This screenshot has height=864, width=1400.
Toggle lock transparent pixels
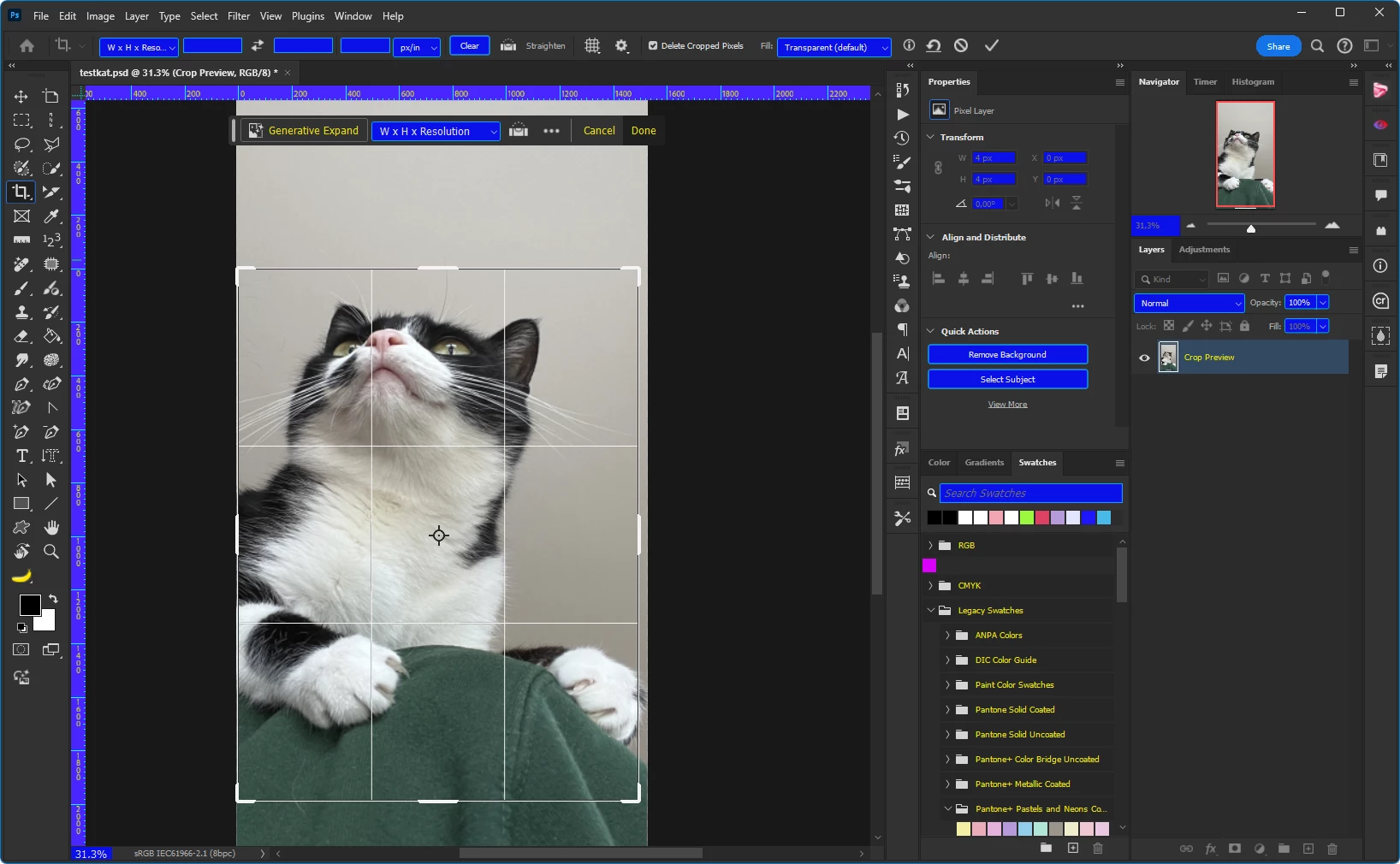[1169, 326]
